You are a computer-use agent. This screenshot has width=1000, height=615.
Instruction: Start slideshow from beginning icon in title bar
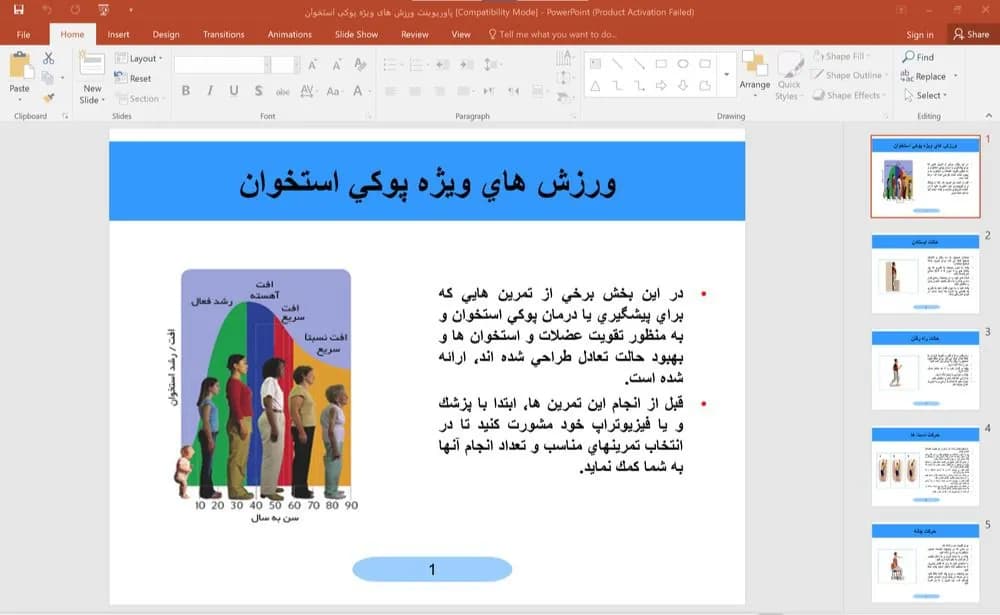[x=103, y=10]
